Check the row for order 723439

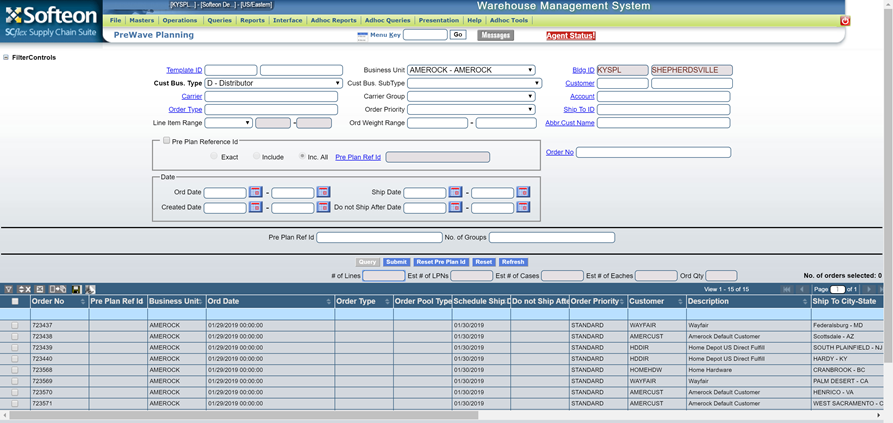15,347
